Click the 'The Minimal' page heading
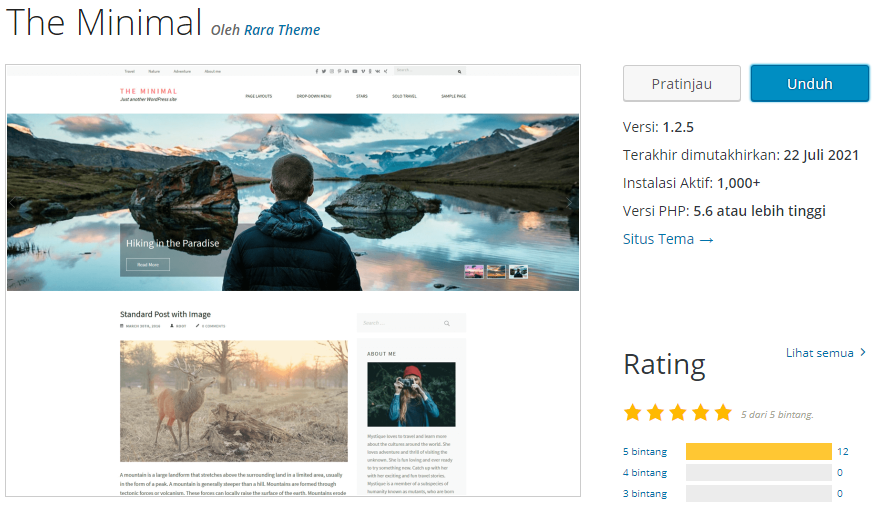Viewport: 877px width, 506px height. click(x=104, y=22)
